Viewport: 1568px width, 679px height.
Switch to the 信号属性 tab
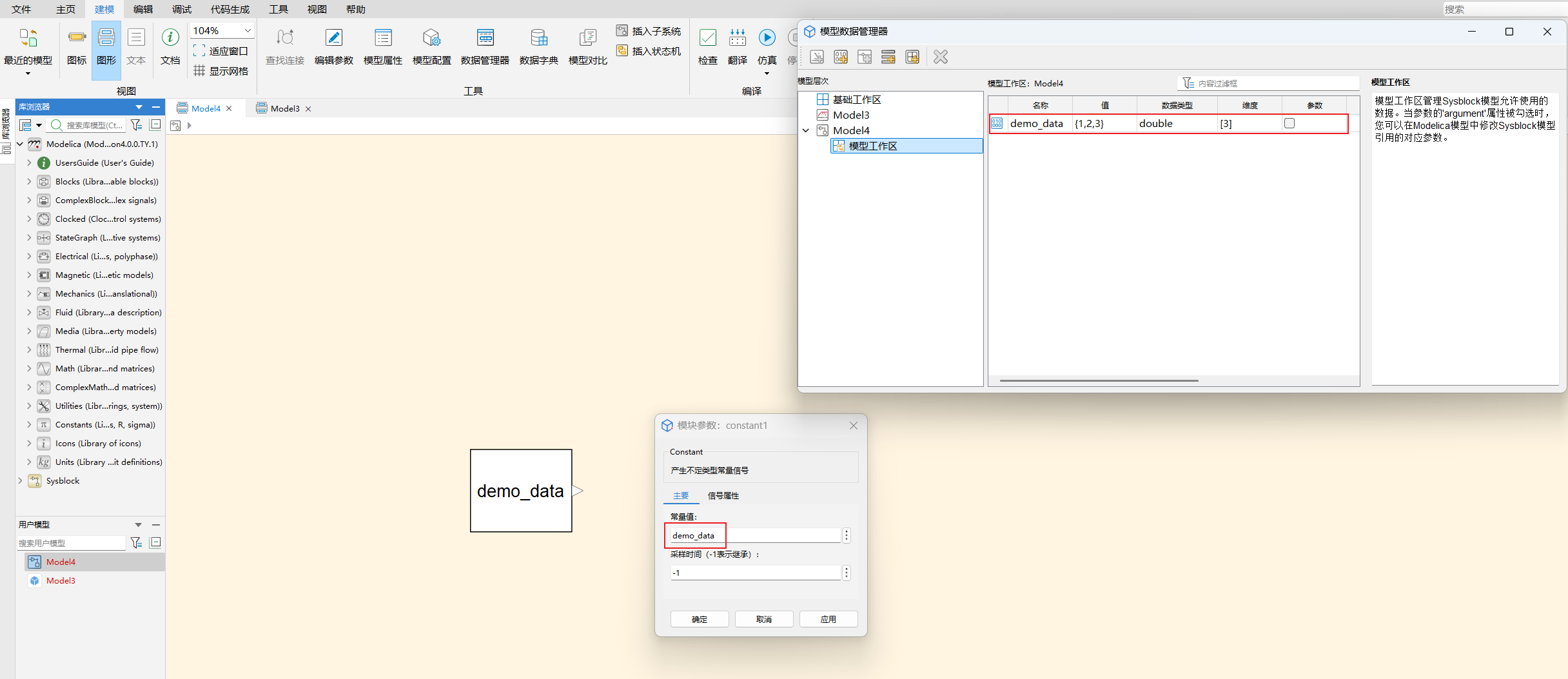tap(723, 496)
